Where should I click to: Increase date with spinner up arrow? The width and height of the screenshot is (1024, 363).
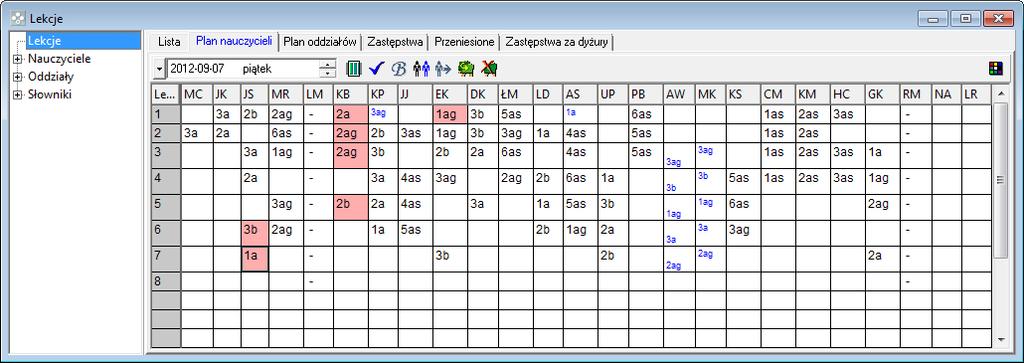tap(328, 65)
